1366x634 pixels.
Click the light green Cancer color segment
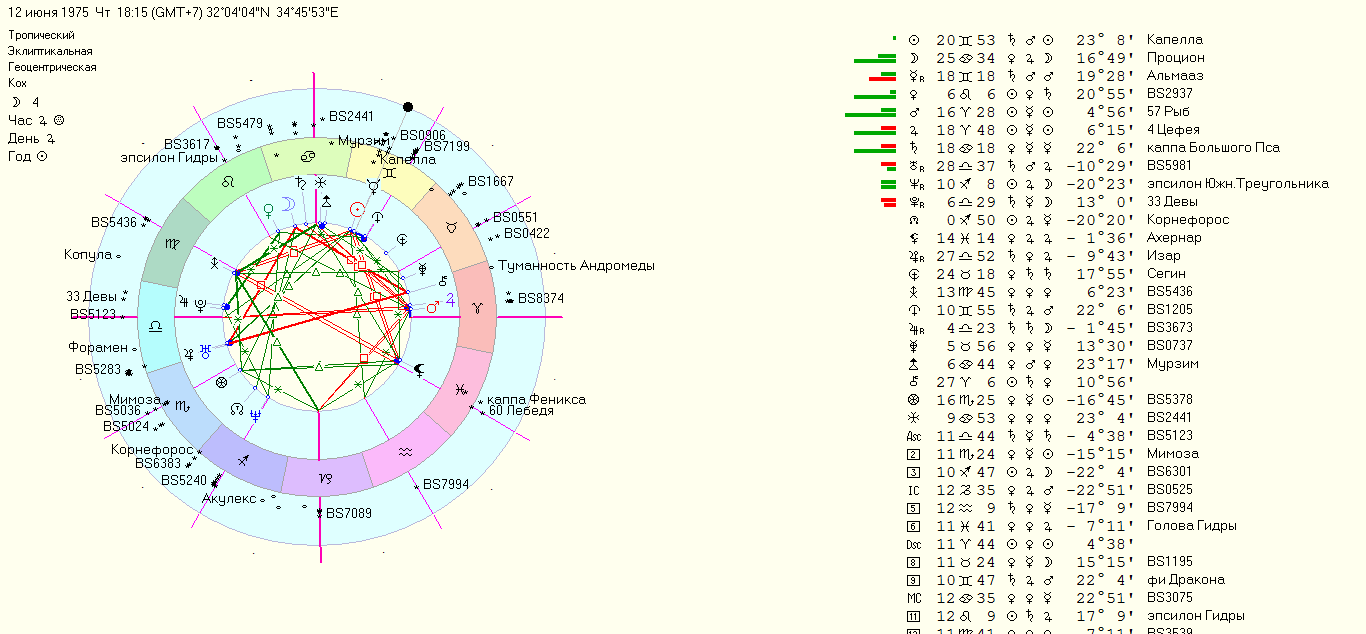point(304,159)
